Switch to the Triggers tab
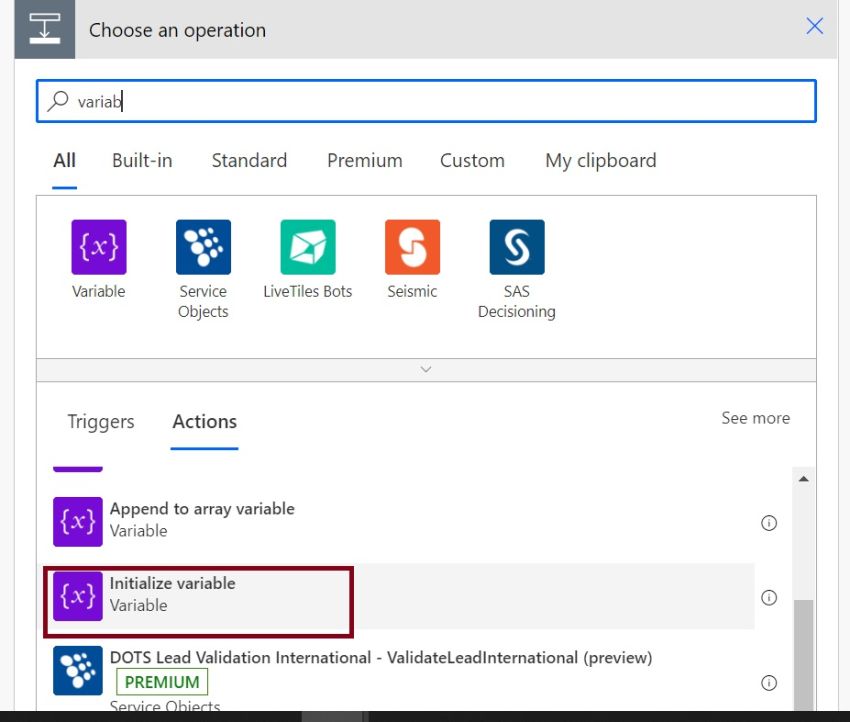This screenshot has width=850, height=722. (100, 422)
